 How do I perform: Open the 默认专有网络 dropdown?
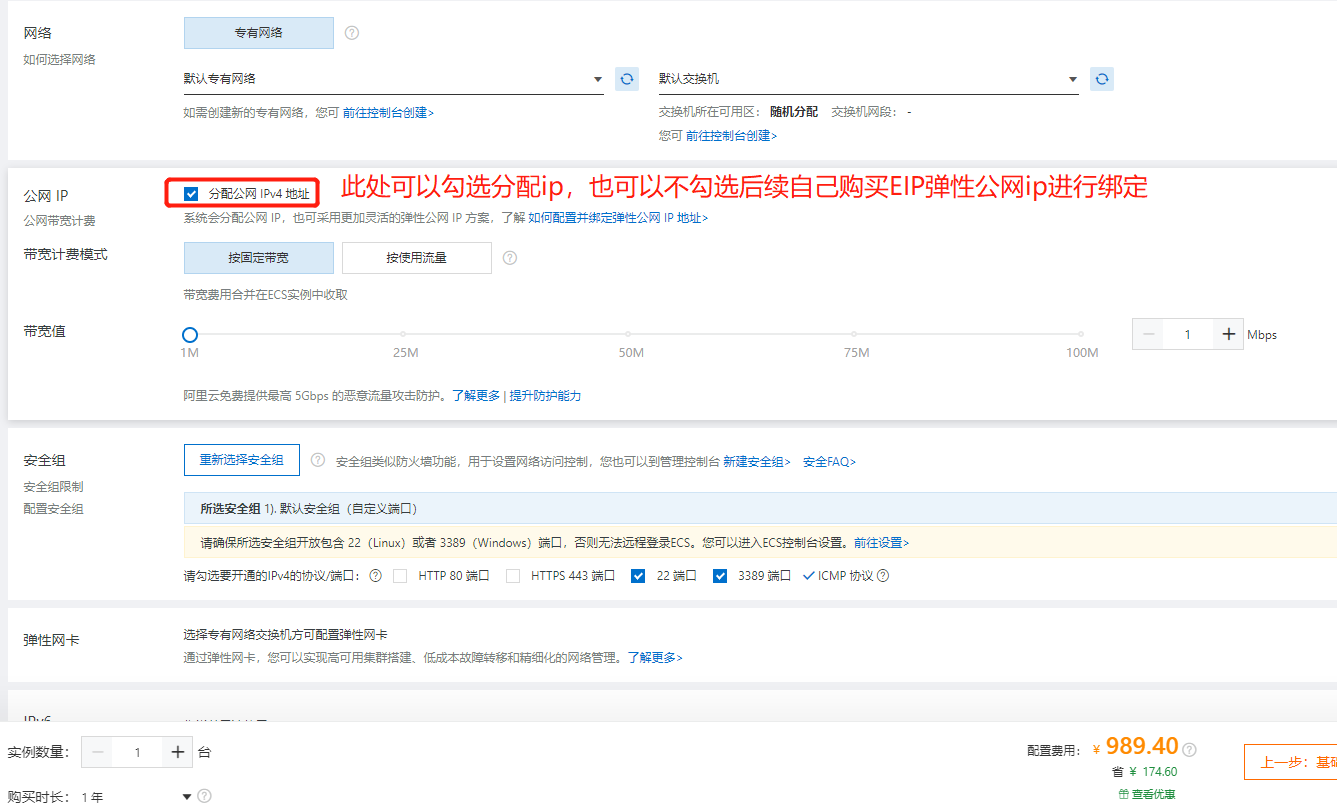[x=393, y=79]
